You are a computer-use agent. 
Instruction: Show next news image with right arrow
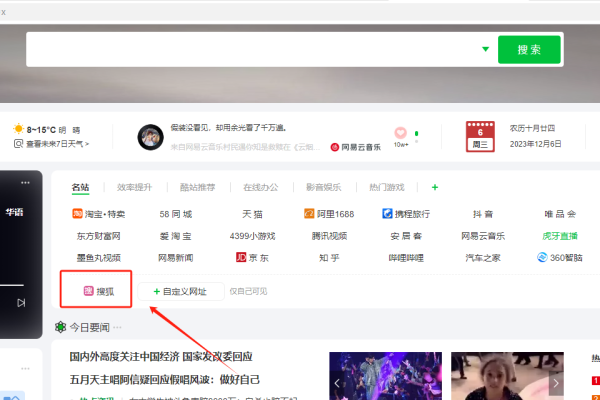(x=556, y=383)
